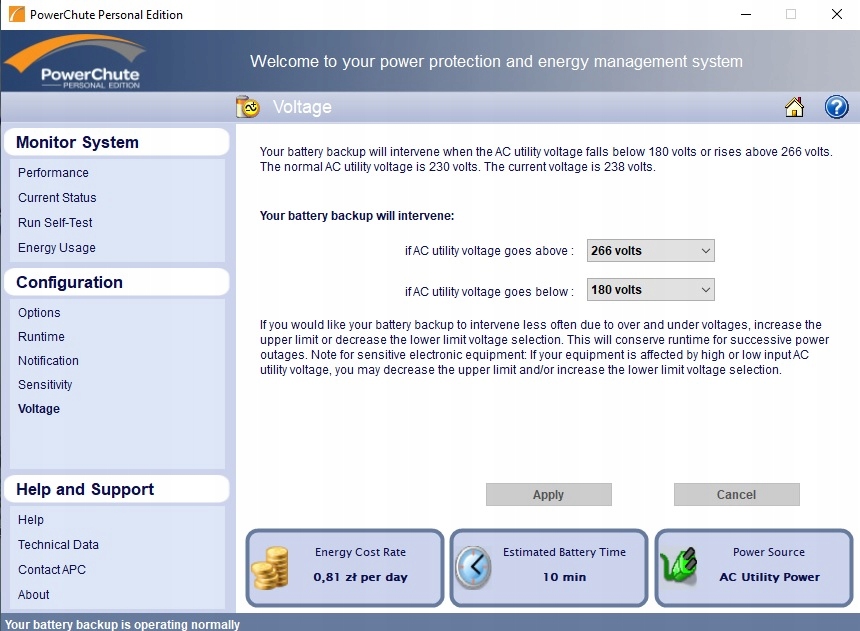
Task: Click the clock Estimated Battery Time icon
Action: [x=474, y=568]
